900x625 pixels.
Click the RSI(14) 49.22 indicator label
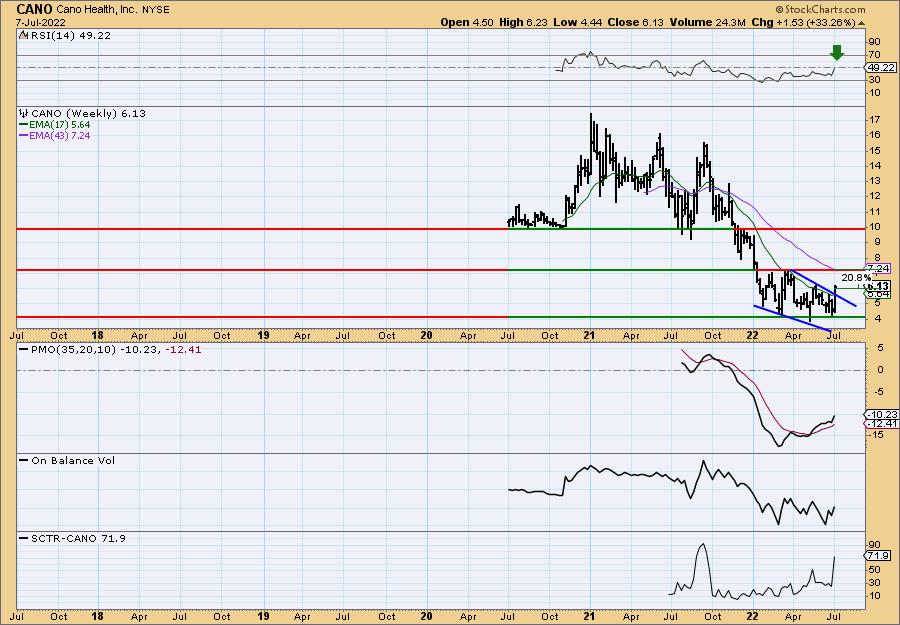point(71,35)
